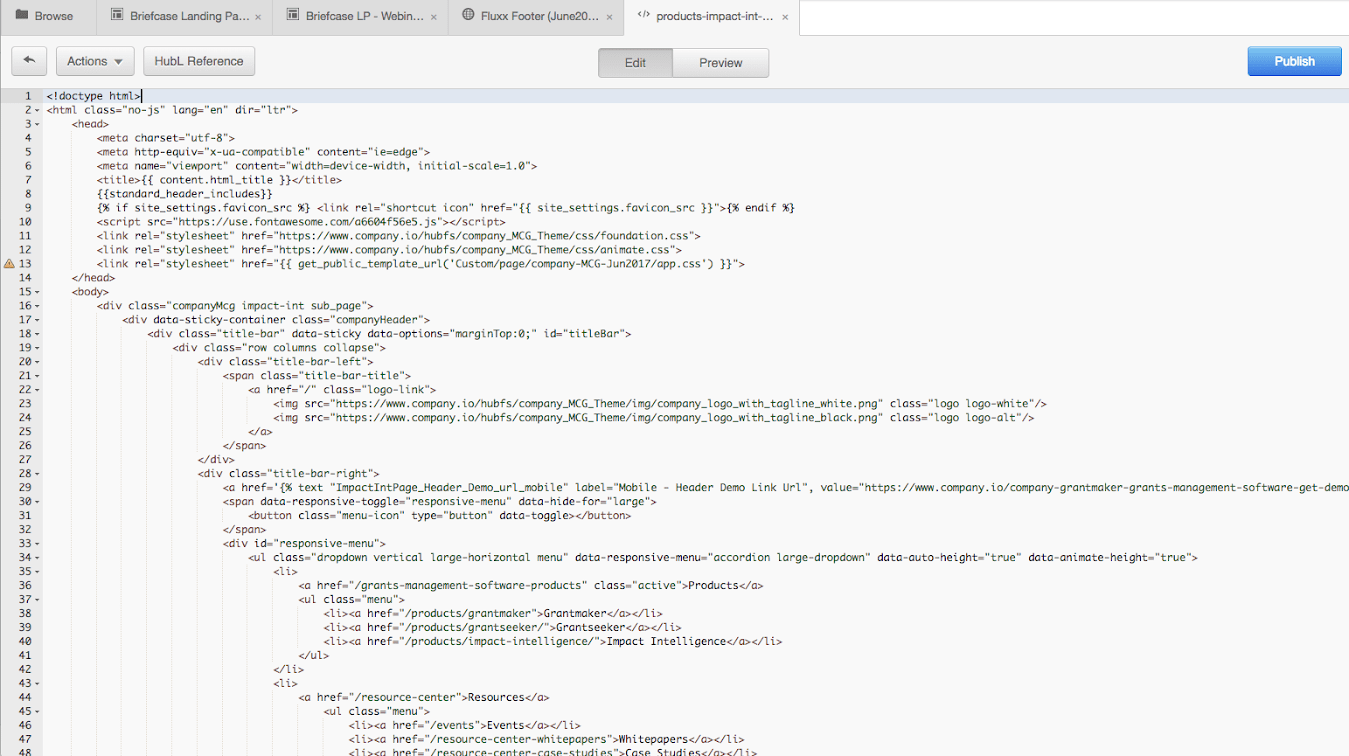The image size is (1349, 756).
Task: Close the Briefcase LP - Webin tab
Action: (x=434, y=17)
